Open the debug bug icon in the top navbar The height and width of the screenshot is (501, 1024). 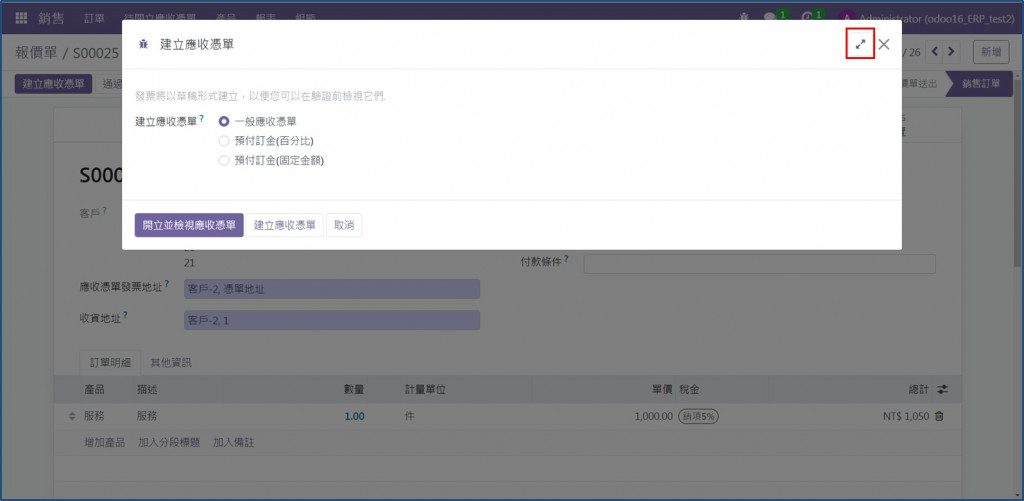click(744, 18)
